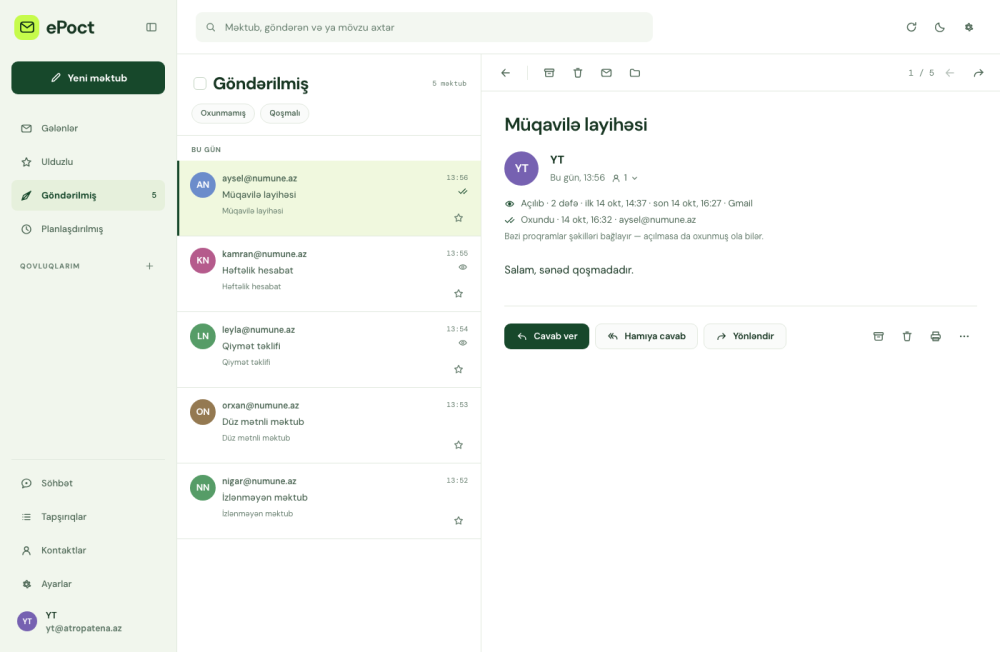Open the Tapşırıqlar section
The width and height of the screenshot is (1000, 652).
tap(88, 517)
